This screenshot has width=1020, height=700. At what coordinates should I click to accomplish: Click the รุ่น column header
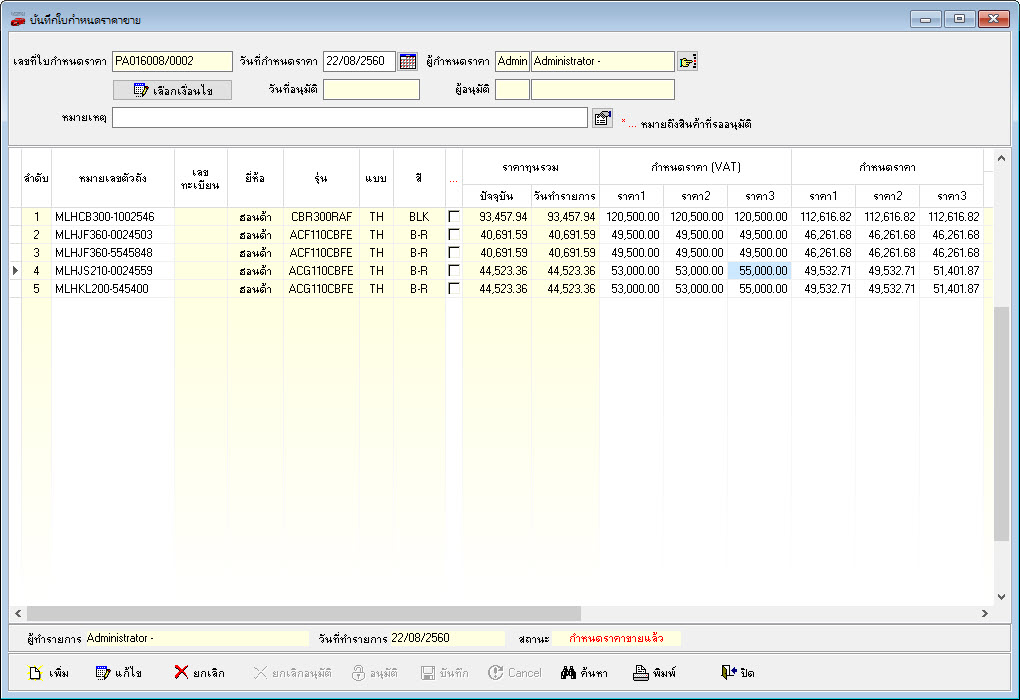click(321, 178)
